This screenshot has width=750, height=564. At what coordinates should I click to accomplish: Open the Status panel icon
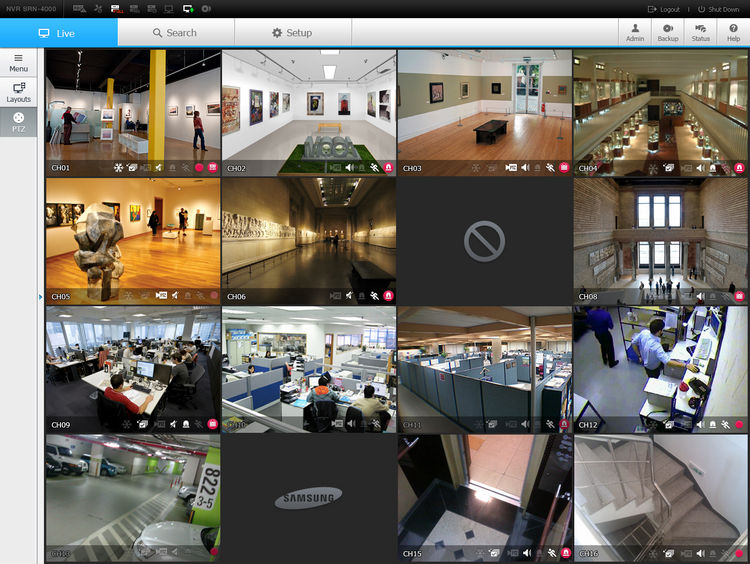pos(700,32)
